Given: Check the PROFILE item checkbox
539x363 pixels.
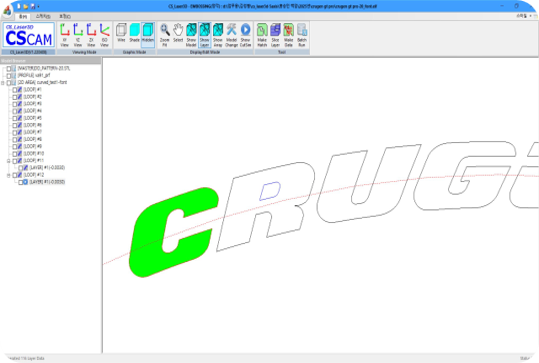Looking at the screenshot, I should click(x=9, y=75).
